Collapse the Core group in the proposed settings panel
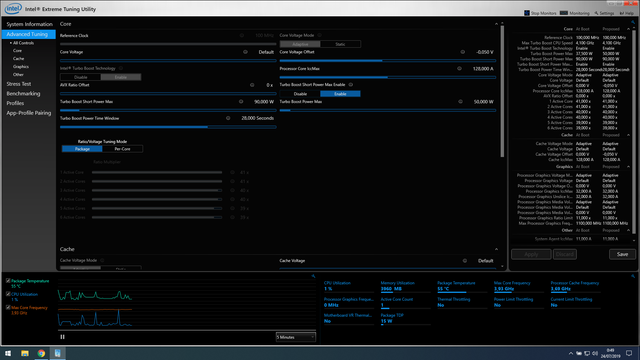 click(x=628, y=29)
